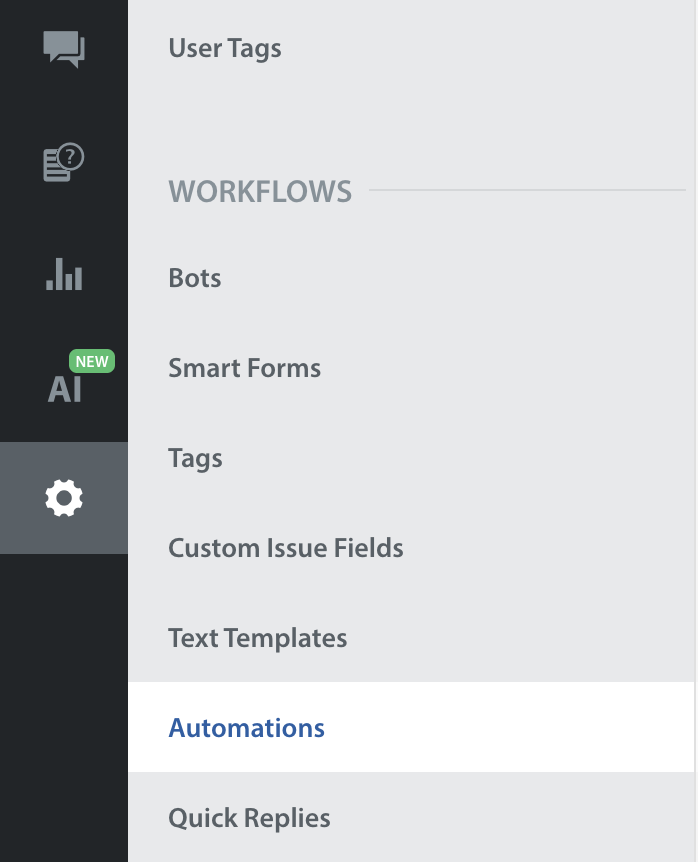Open the FAQ knowledge base icon

[64, 163]
